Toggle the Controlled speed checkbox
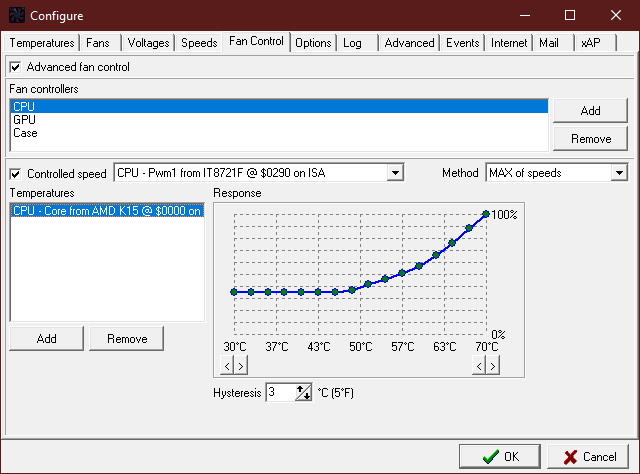The image size is (640, 474). pyautogui.click(x=16, y=174)
